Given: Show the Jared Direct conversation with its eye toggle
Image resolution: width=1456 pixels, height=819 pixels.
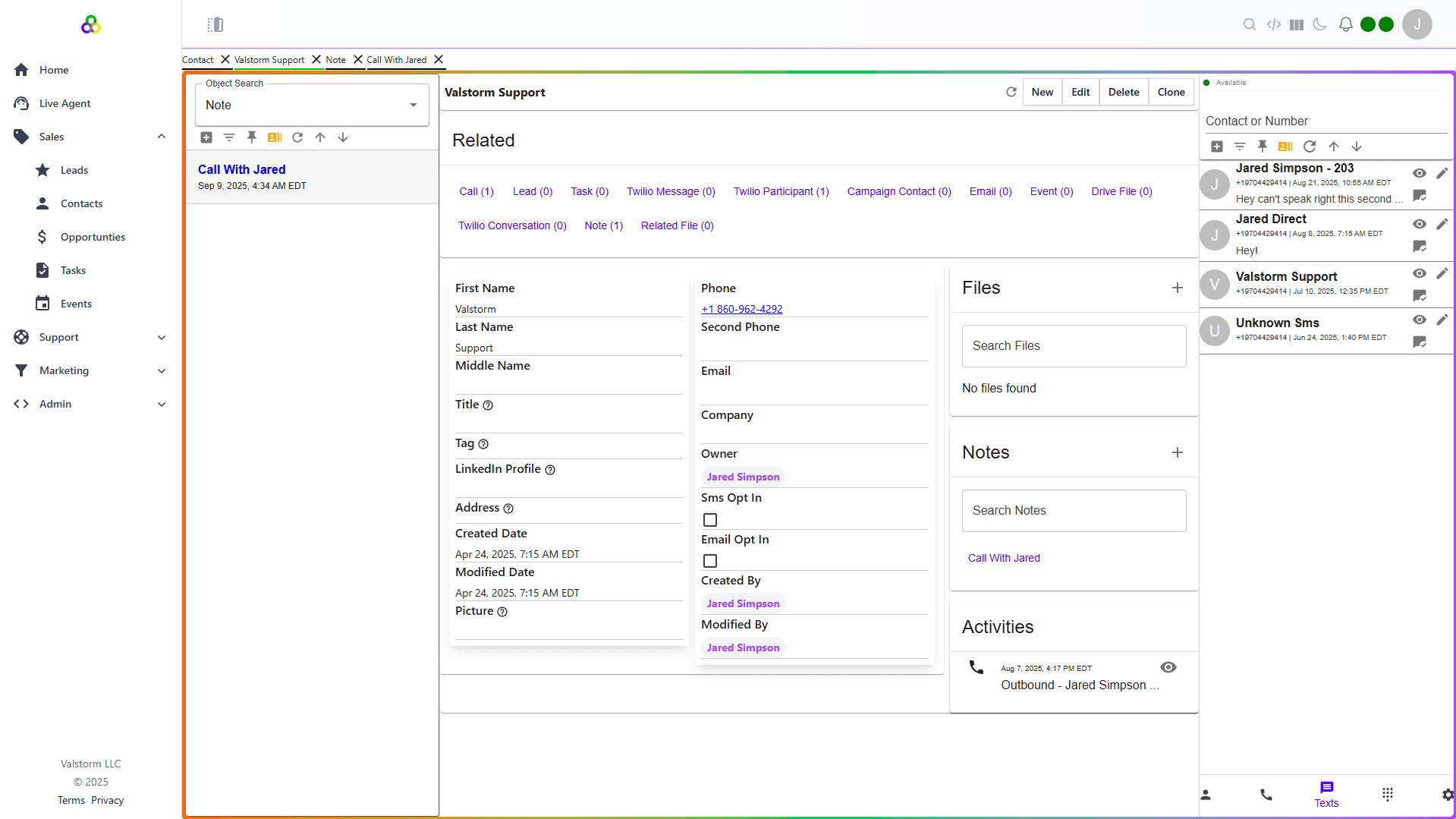Looking at the screenshot, I should (1419, 225).
